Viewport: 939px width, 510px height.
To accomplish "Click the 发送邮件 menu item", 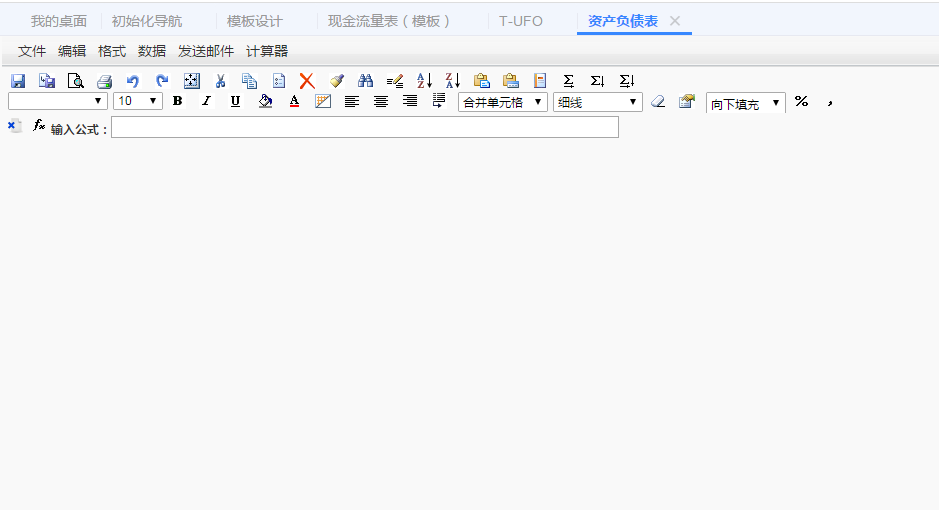I will tap(206, 51).
